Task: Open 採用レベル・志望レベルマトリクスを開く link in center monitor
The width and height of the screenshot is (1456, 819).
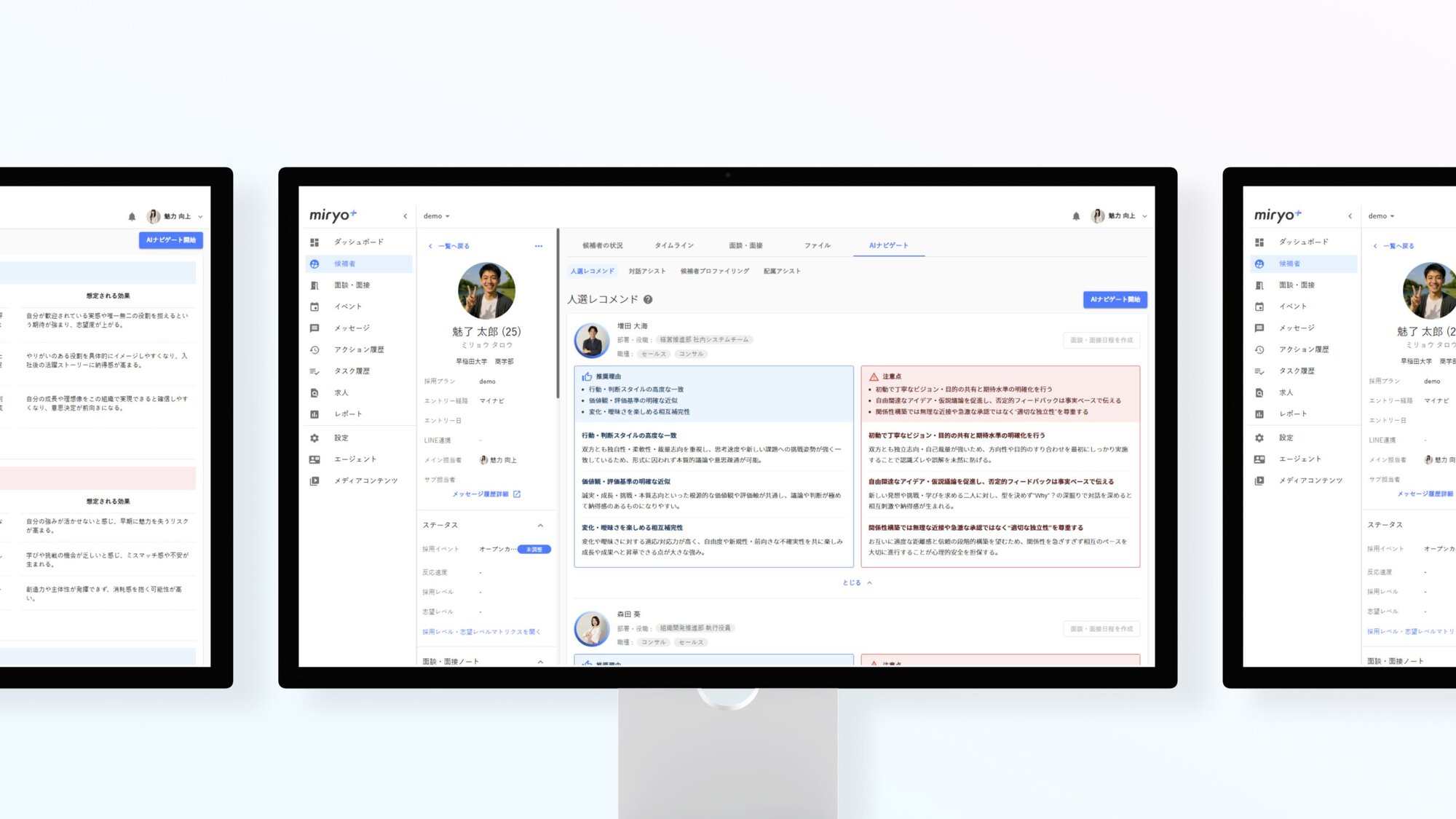Action: [x=482, y=632]
